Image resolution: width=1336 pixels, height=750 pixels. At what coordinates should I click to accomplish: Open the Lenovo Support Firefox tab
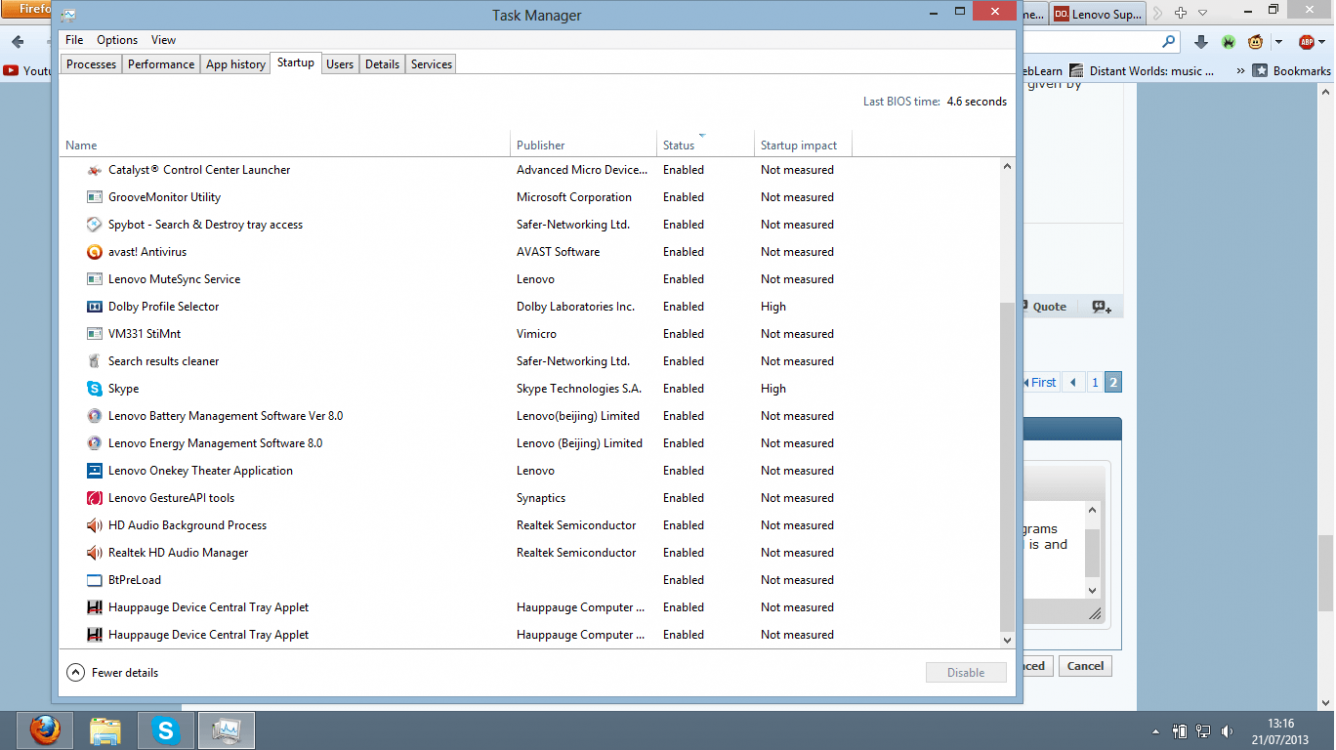[1097, 14]
